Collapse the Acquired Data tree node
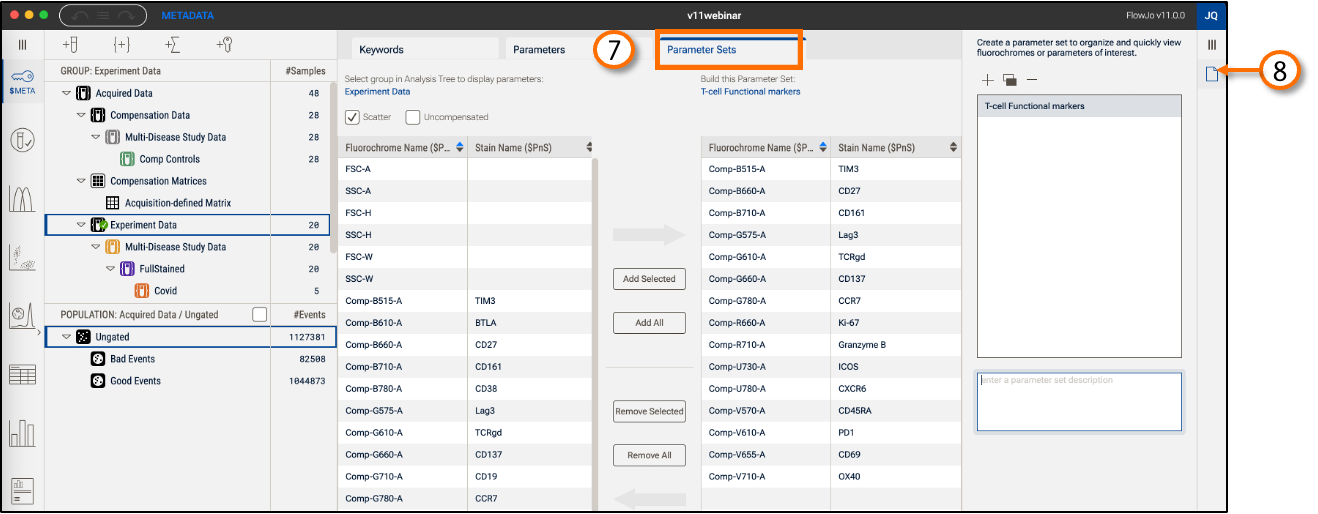The image size is (1318, 514). click(x=67, y=93)
